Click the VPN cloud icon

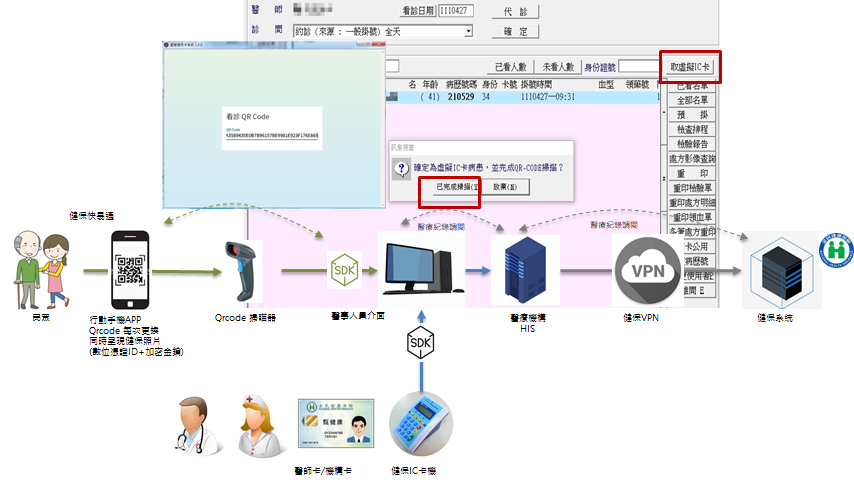648,270
